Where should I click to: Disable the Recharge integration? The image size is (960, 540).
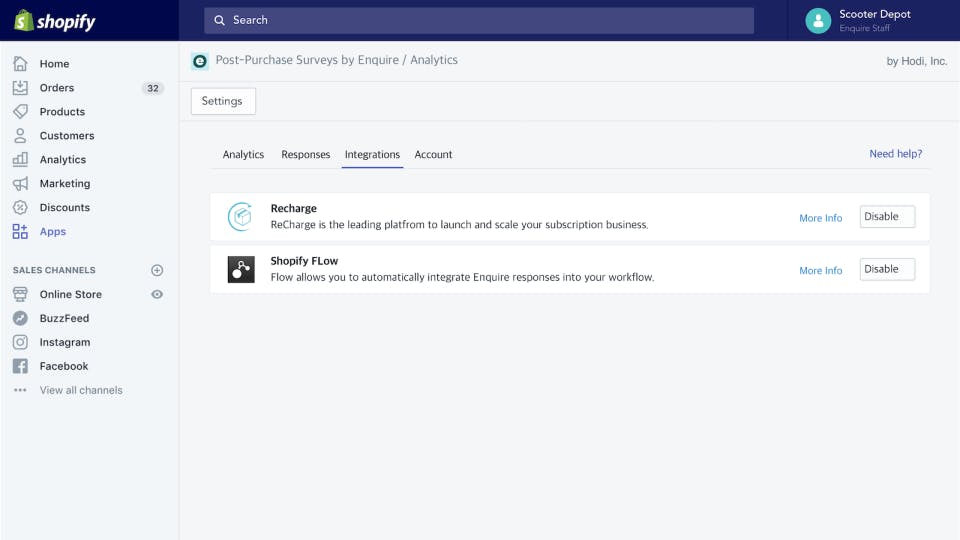887,217
